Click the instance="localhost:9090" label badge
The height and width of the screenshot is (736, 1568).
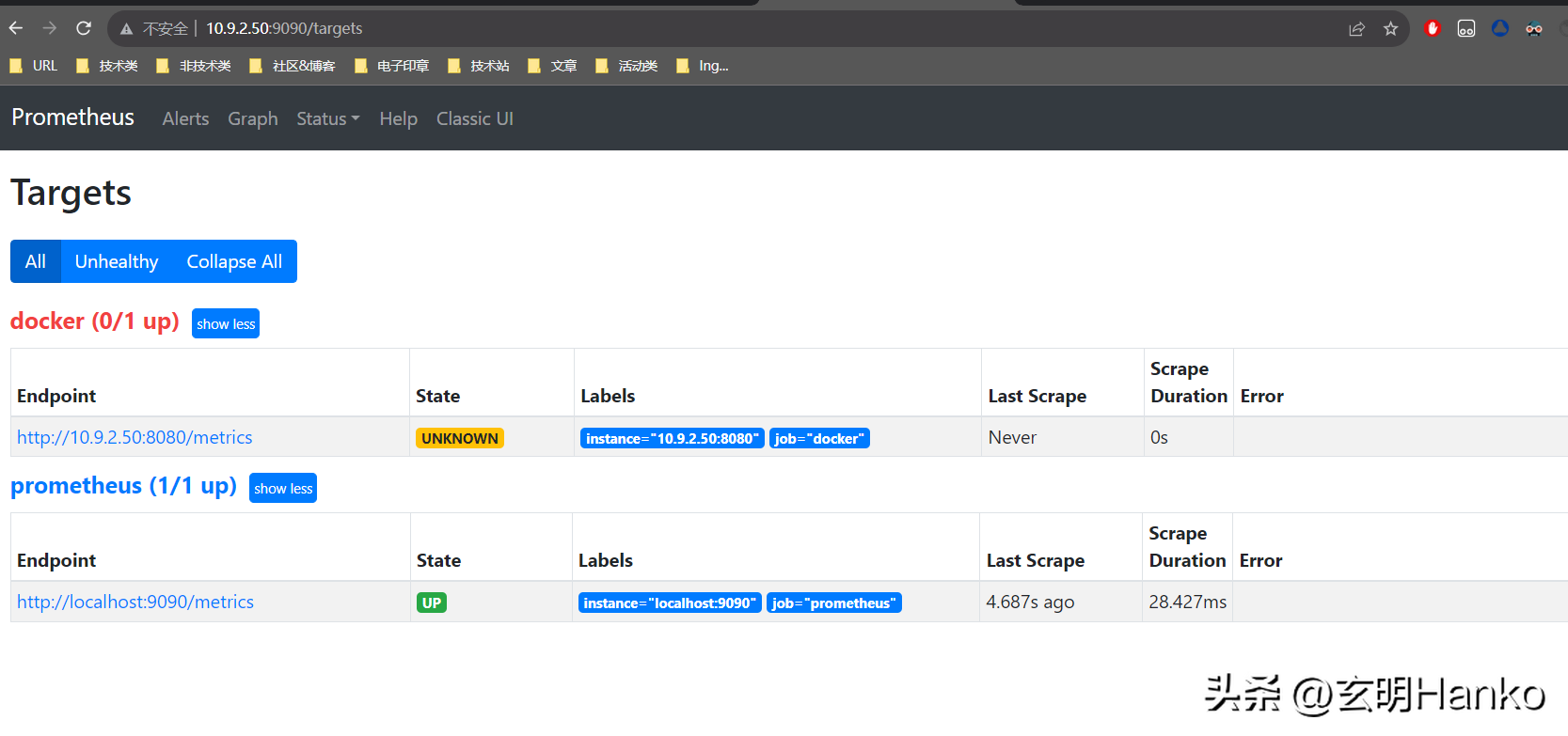tap(670, 603)
